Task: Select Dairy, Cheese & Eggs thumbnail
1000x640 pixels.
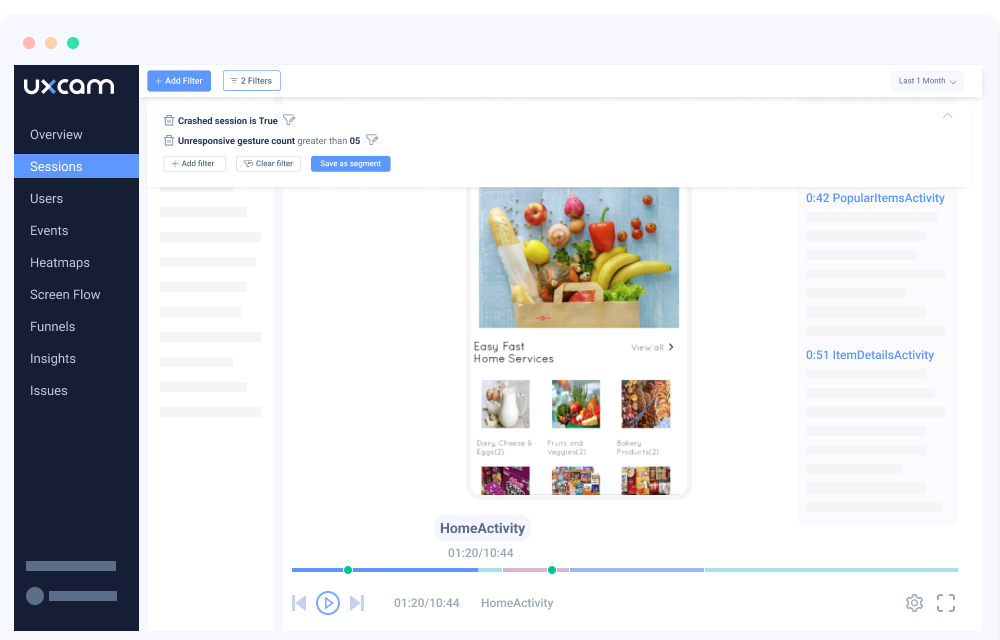Action: tap(505, 404)
